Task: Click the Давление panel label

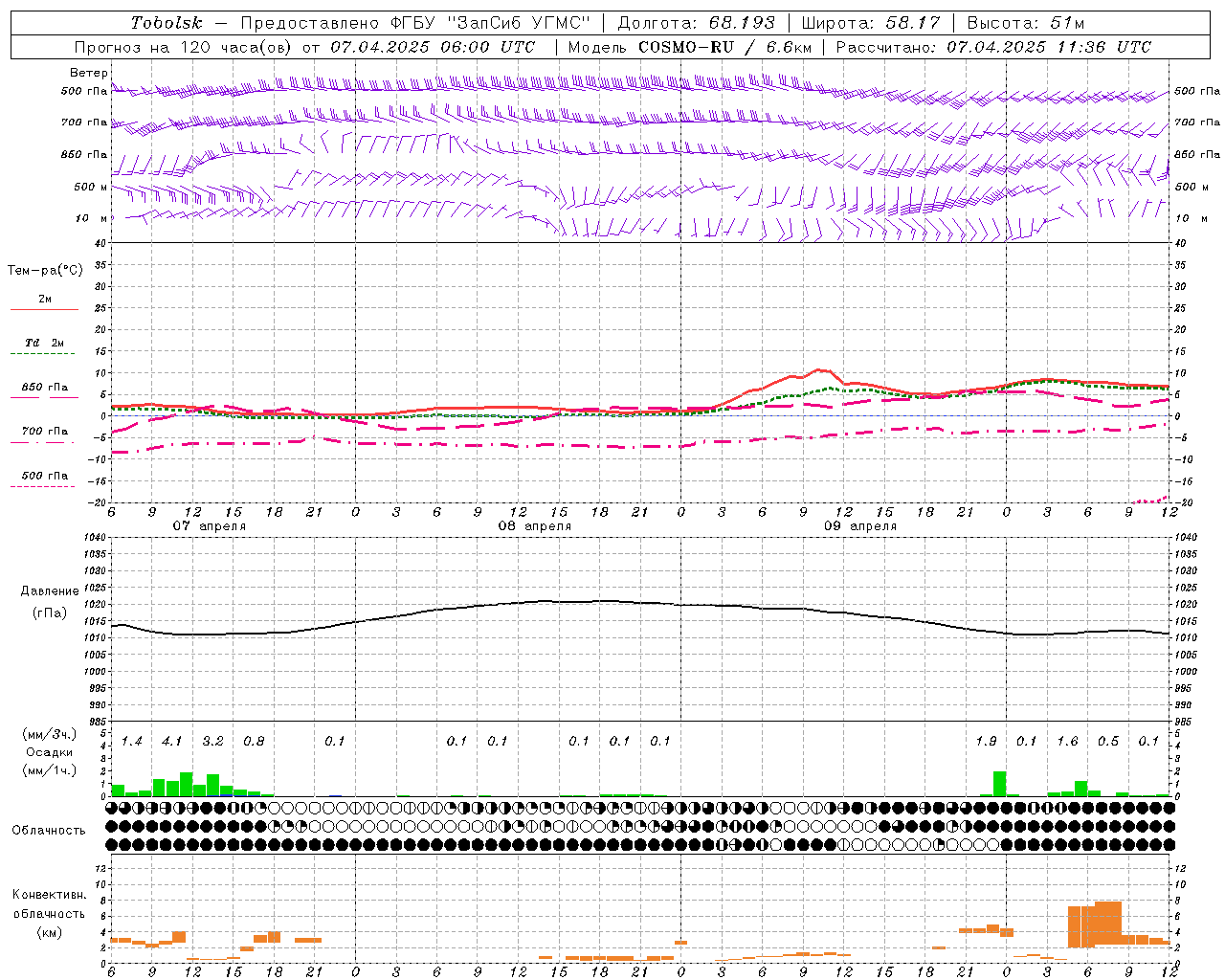Action: tap(50, 591)
